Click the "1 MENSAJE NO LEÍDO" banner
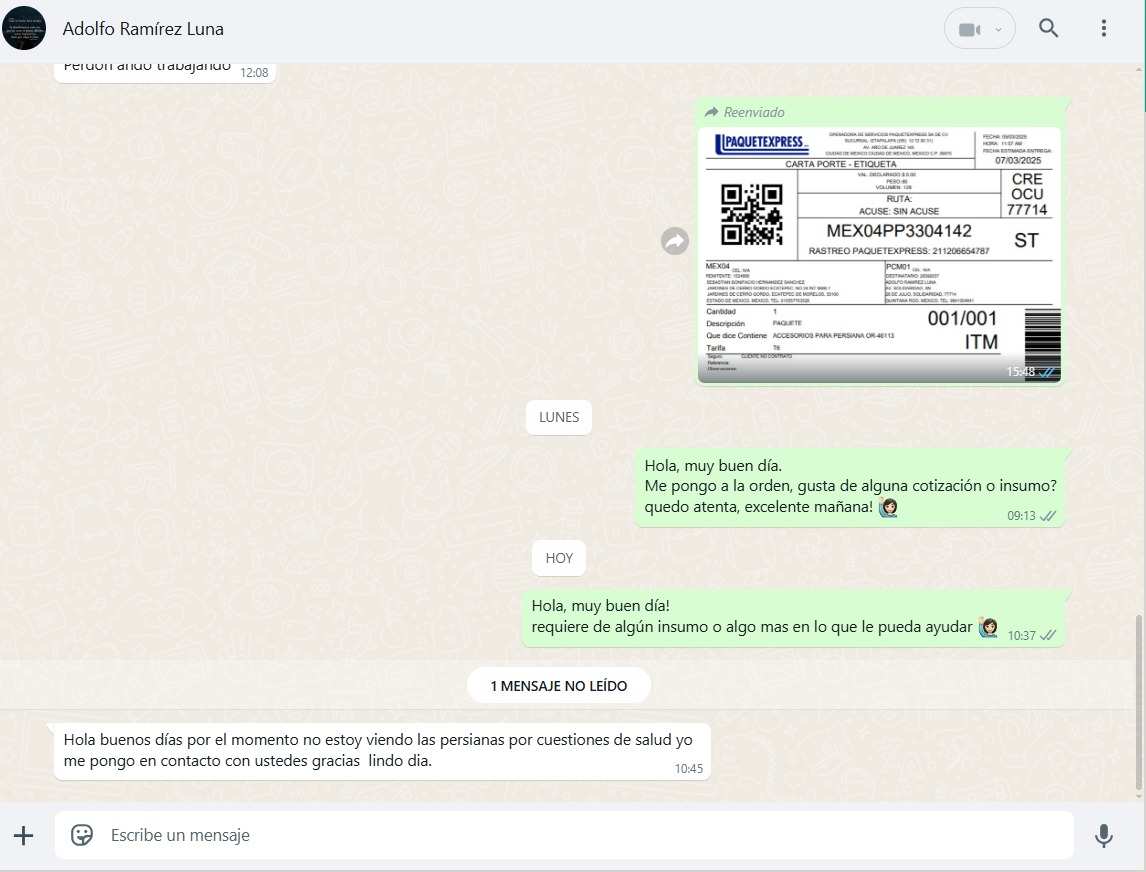 (x=558, y=686)
